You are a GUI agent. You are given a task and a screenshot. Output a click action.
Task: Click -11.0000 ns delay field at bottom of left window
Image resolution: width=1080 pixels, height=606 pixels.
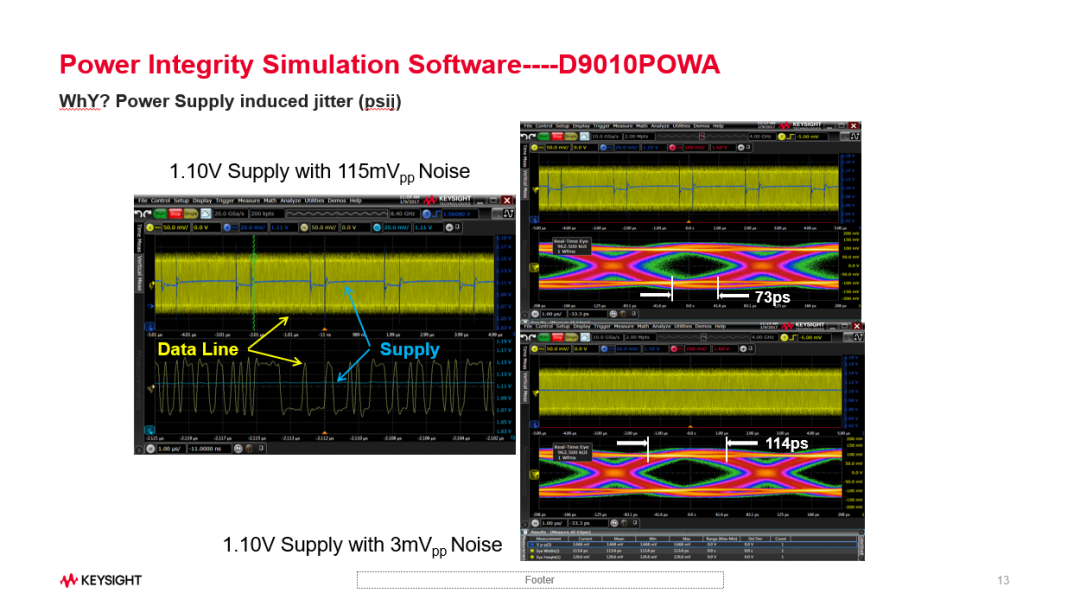pos(209,448)
